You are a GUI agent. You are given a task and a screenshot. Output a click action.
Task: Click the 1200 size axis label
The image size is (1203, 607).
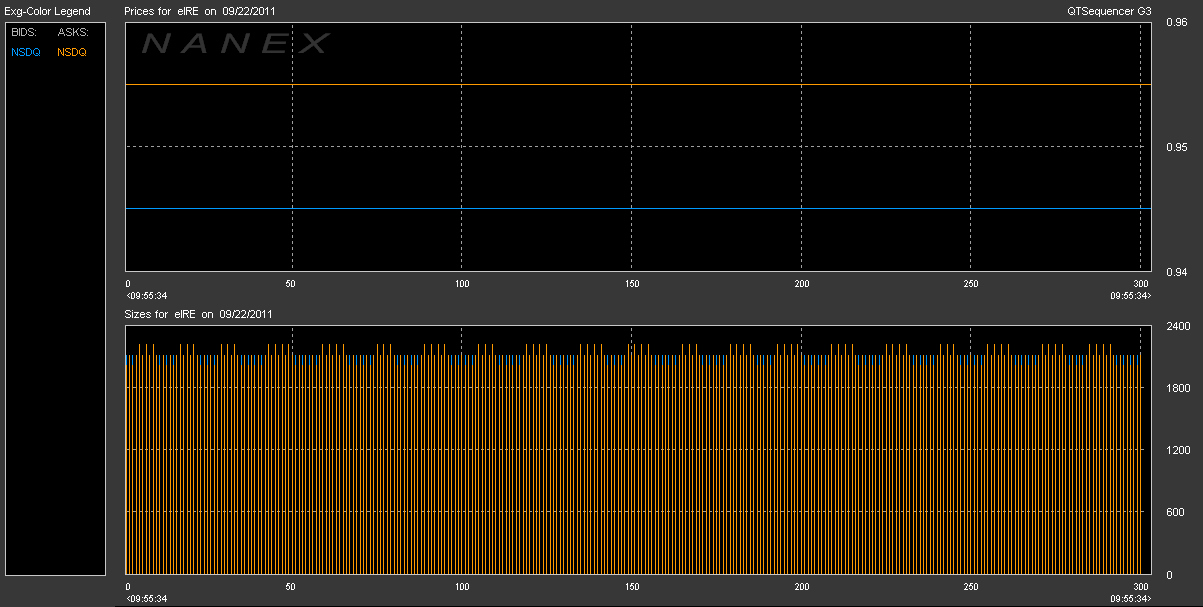click(1176, 450)
